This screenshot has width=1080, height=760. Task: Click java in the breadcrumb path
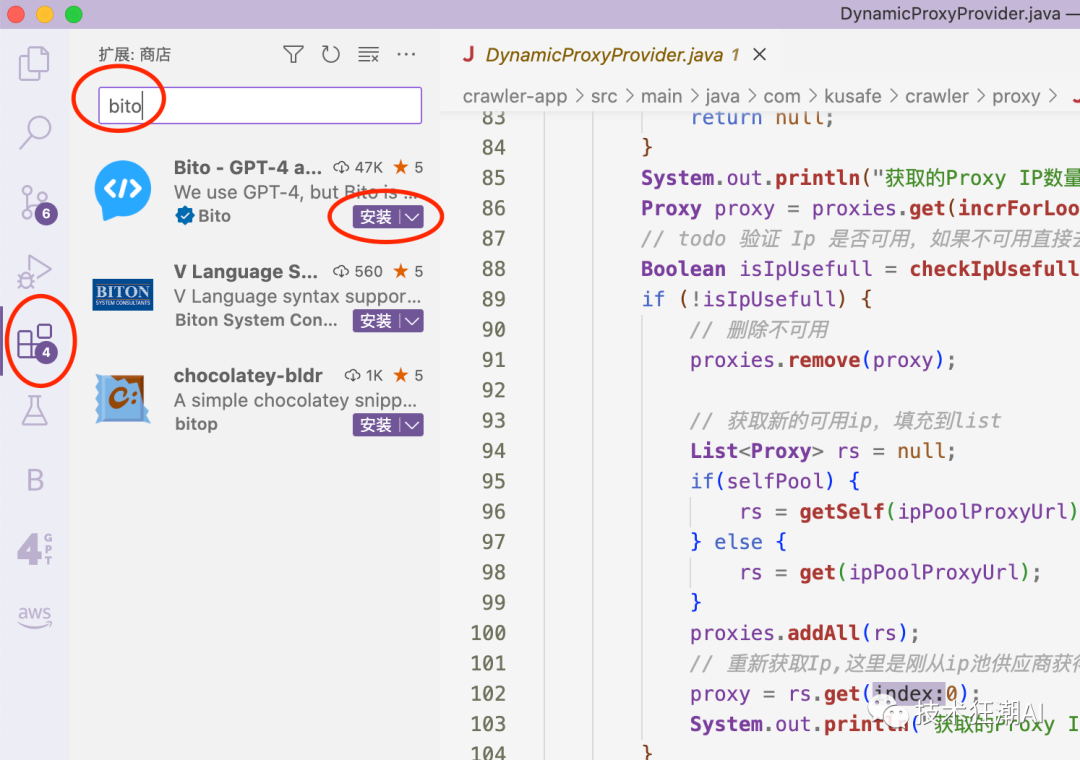(x=723, y=96)
